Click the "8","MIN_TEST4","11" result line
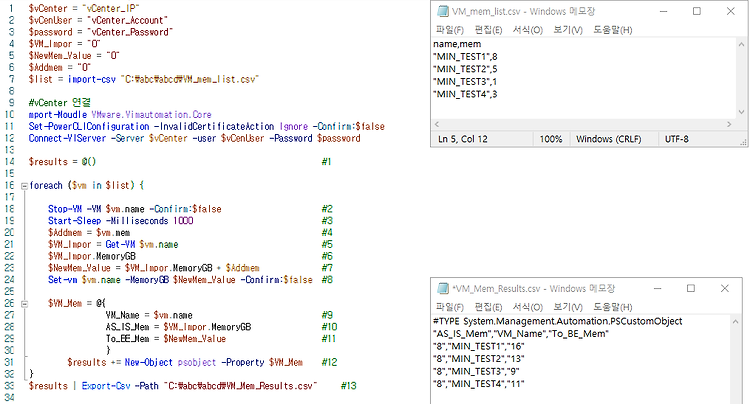This screenshot has height=404, width=750. click(x=479, y=383)
